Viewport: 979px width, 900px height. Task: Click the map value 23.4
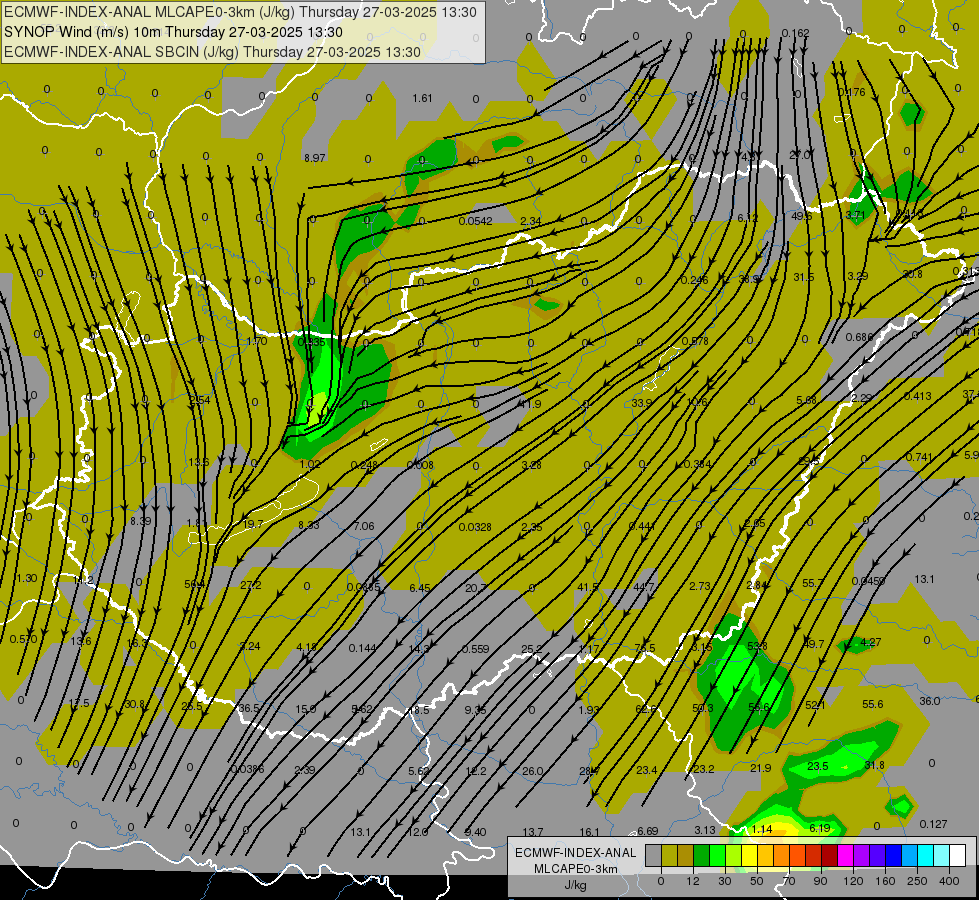pos(646,770)
